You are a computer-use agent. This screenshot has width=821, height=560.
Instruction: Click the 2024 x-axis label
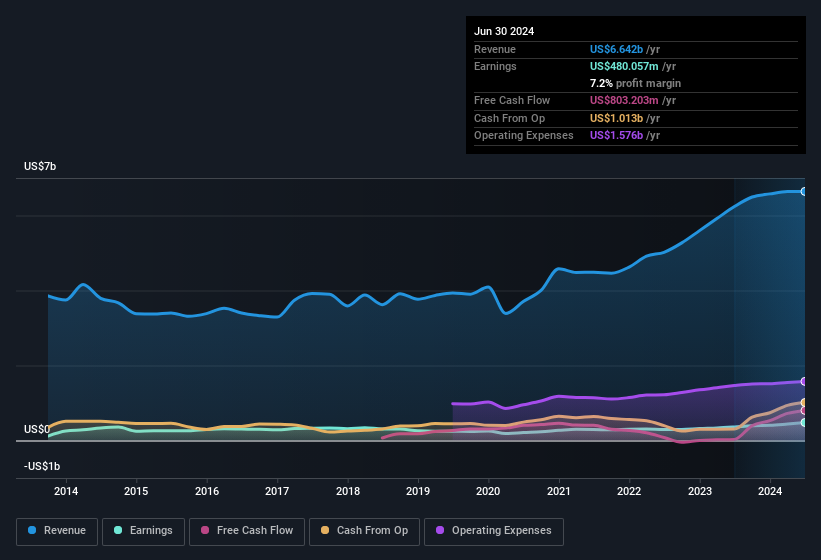pos(770,491)
